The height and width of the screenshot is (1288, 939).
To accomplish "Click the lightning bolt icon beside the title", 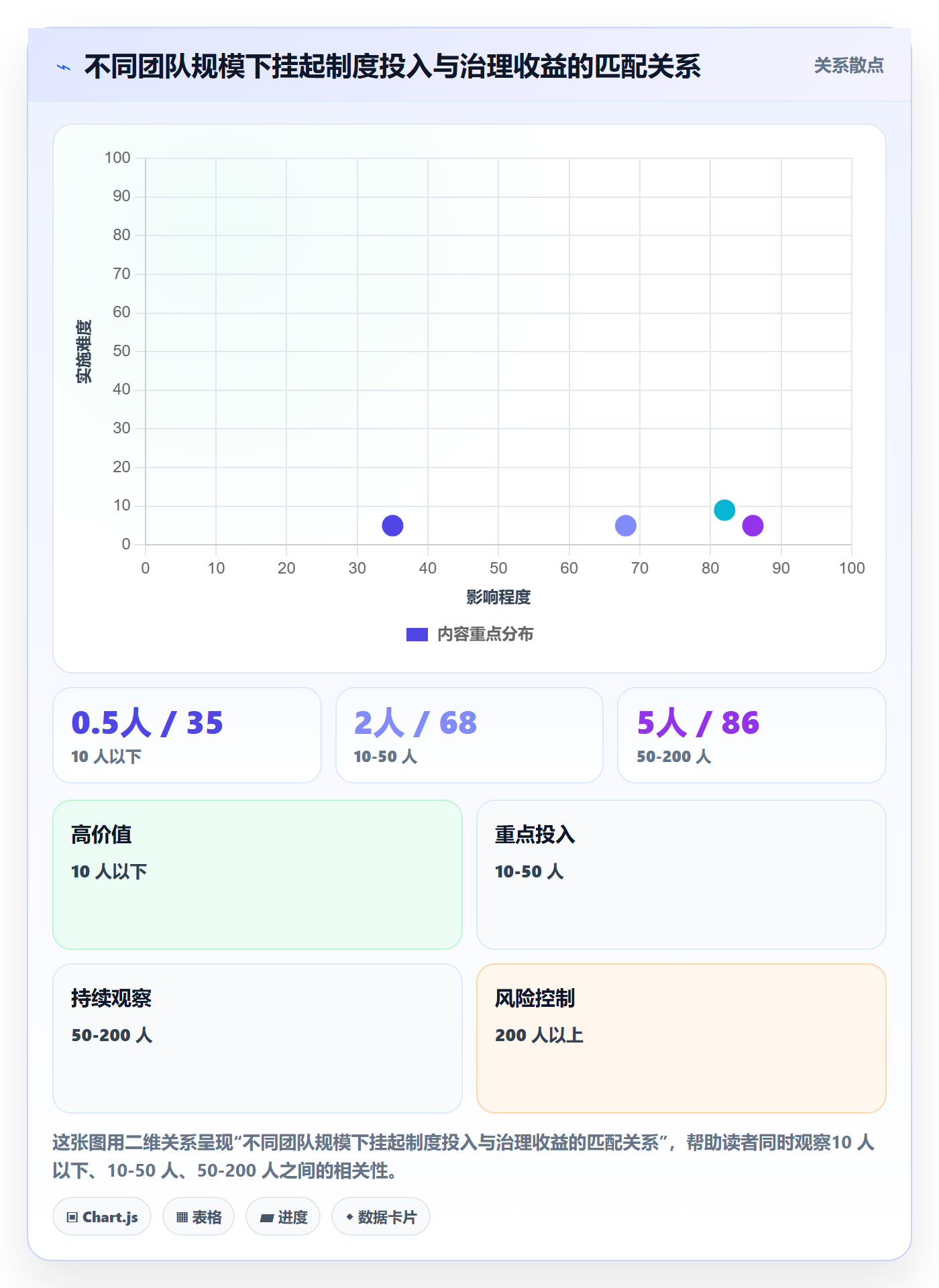I will click(64, 67).
